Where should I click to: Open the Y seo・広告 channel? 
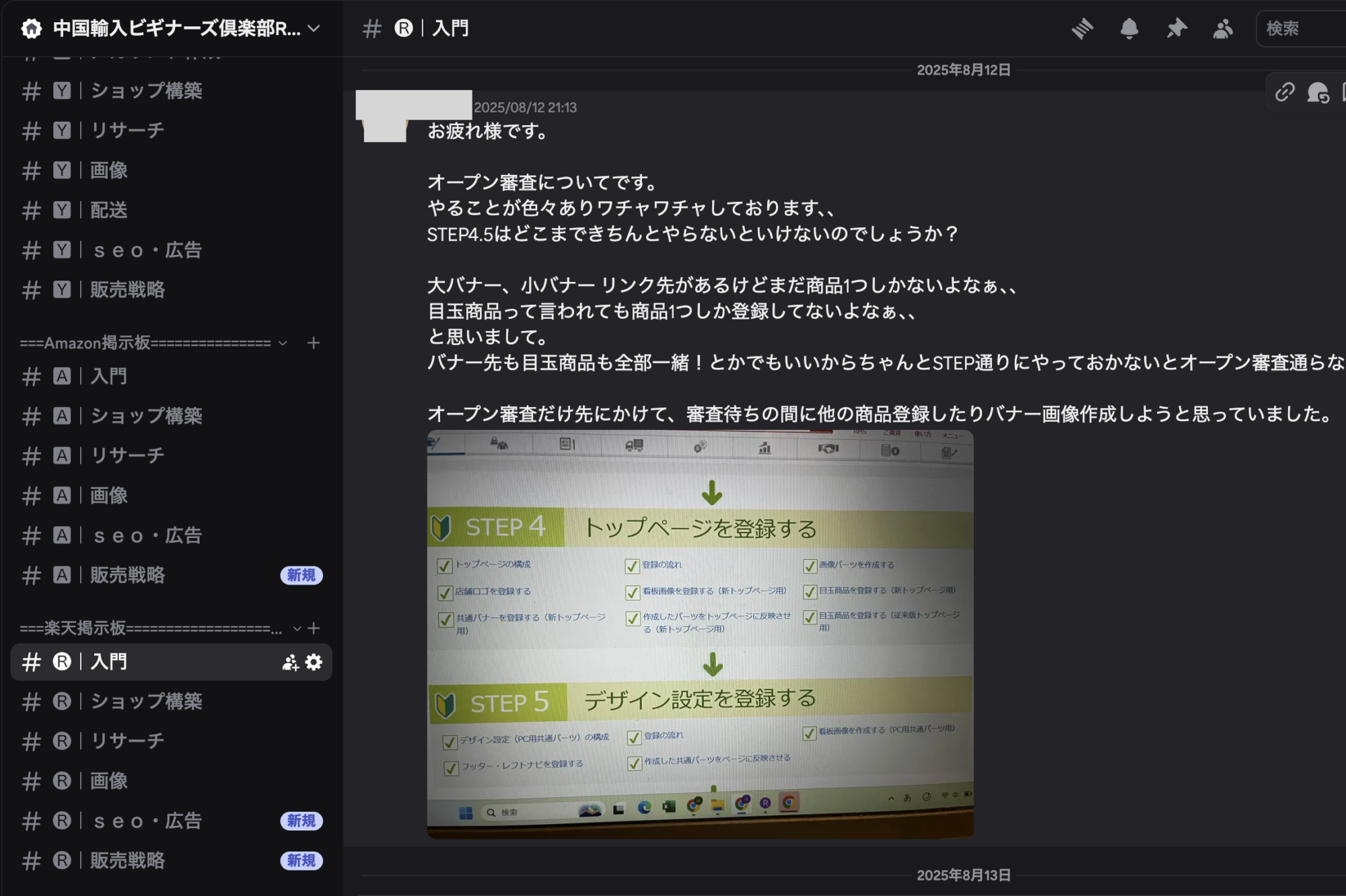click(171, 250)
